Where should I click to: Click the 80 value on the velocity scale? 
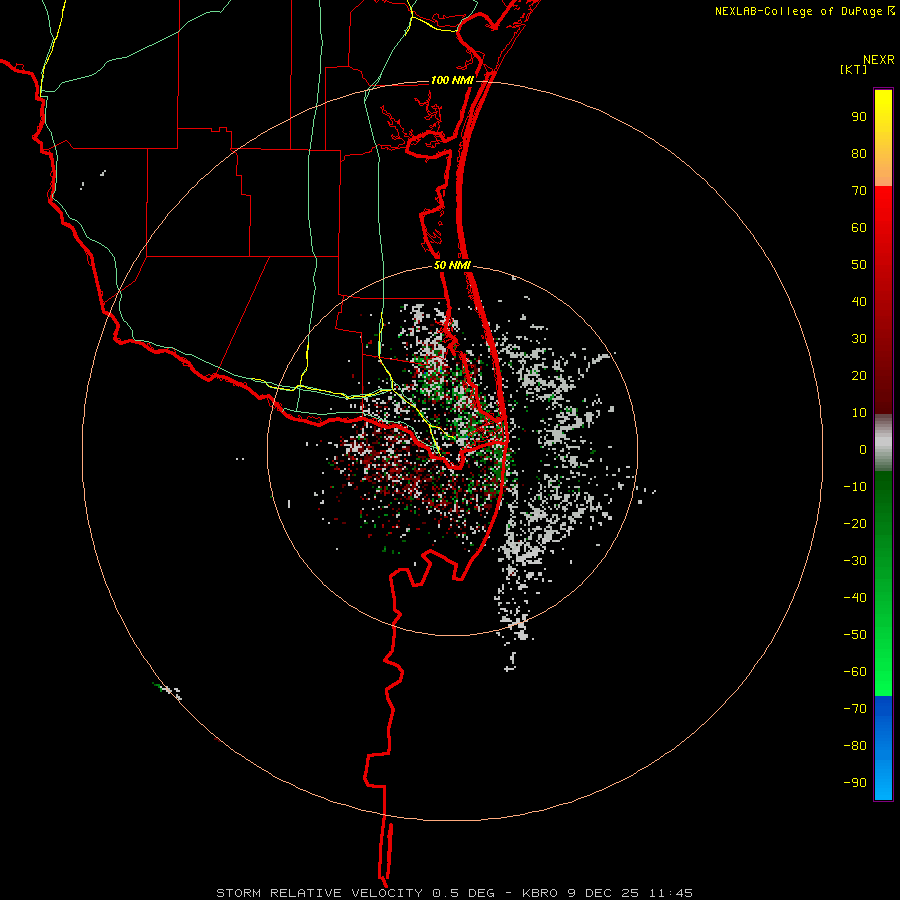pyautogui.click(x=859, y=154)
